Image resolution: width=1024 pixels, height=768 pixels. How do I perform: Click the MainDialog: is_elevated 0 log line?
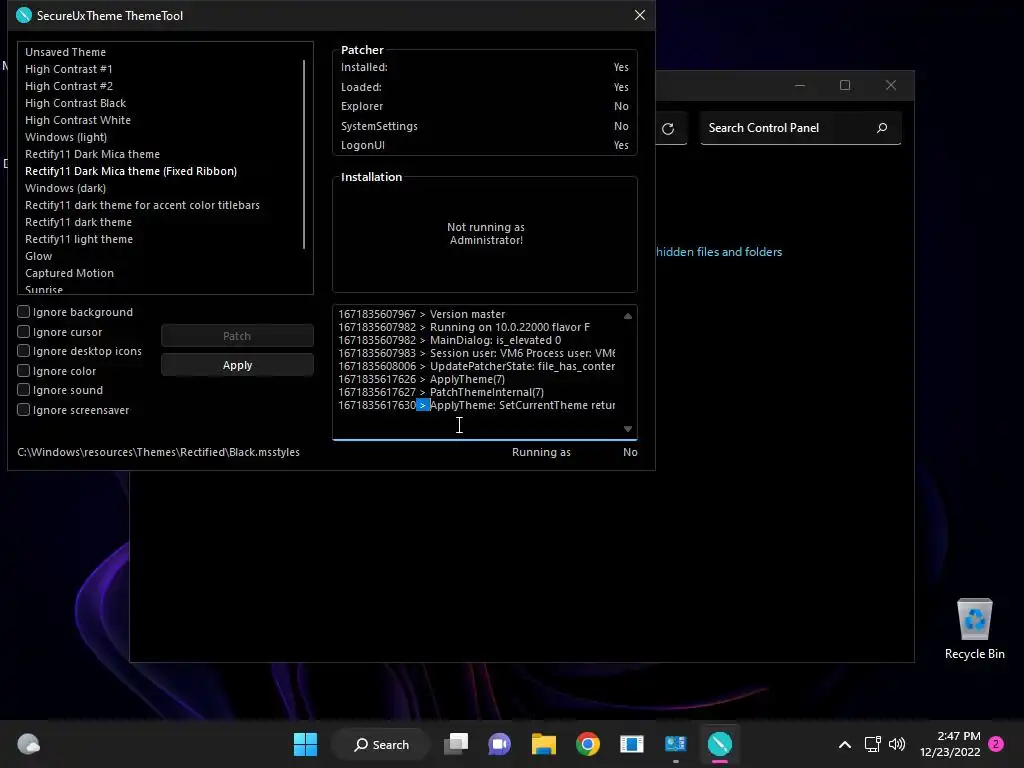coord(449,340)
